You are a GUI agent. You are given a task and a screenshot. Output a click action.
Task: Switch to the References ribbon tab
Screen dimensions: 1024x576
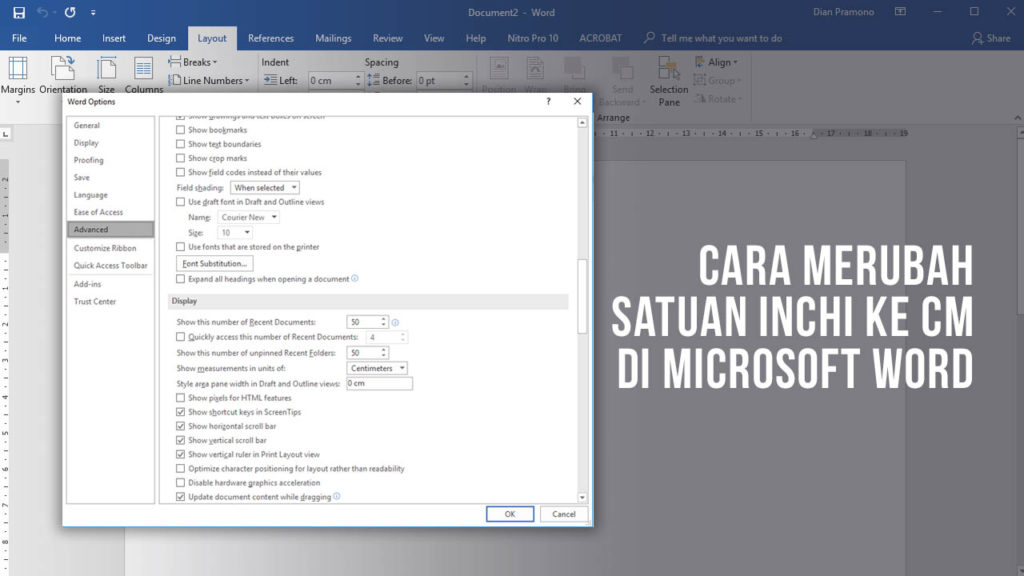pos(270,39)
